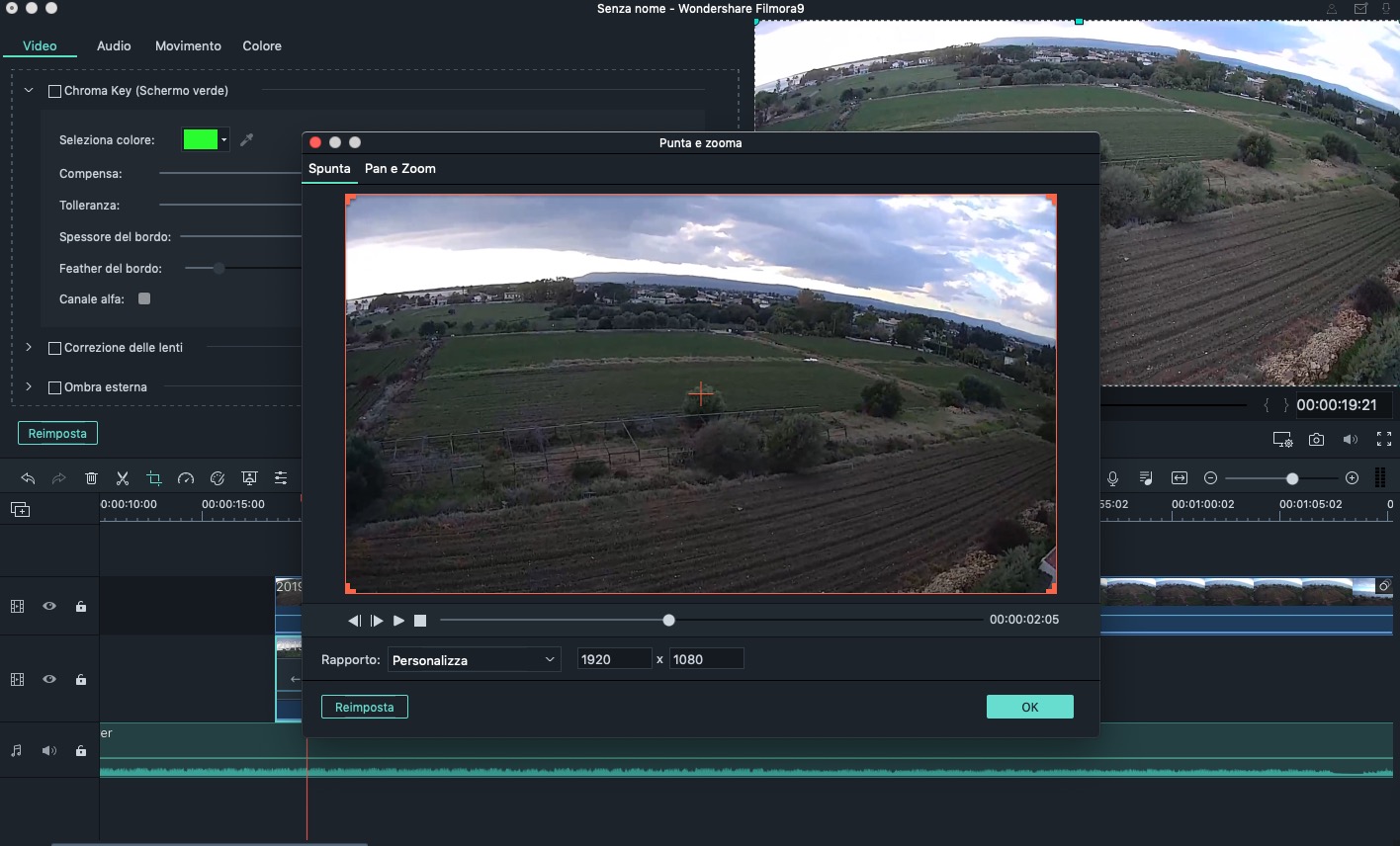Viewport: 1400px width, 846px height.
Task: Expand the Ombra esterna section
Action: pos(29,386)
